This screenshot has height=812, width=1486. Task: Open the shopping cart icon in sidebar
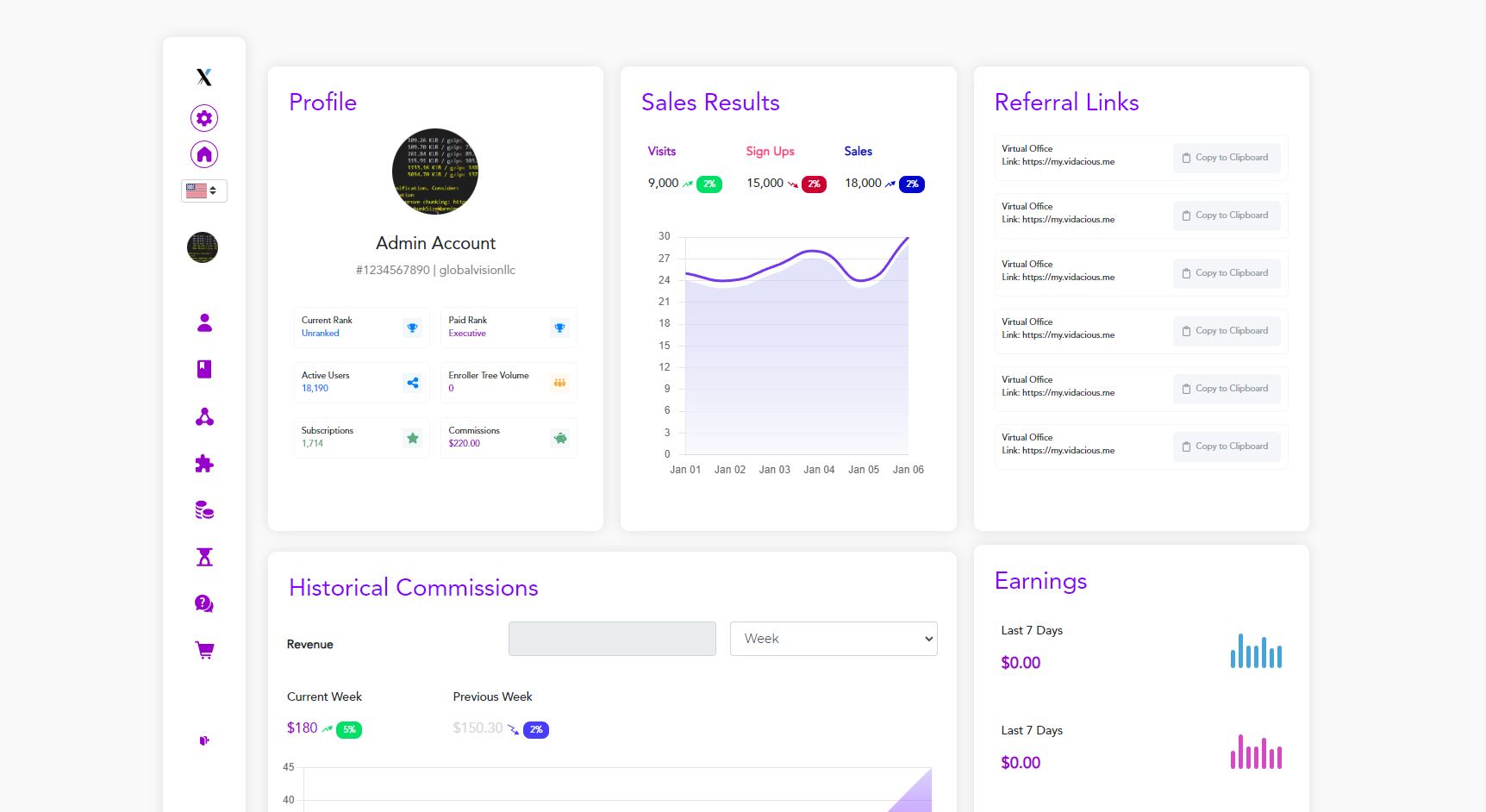[x=204, y=650]
